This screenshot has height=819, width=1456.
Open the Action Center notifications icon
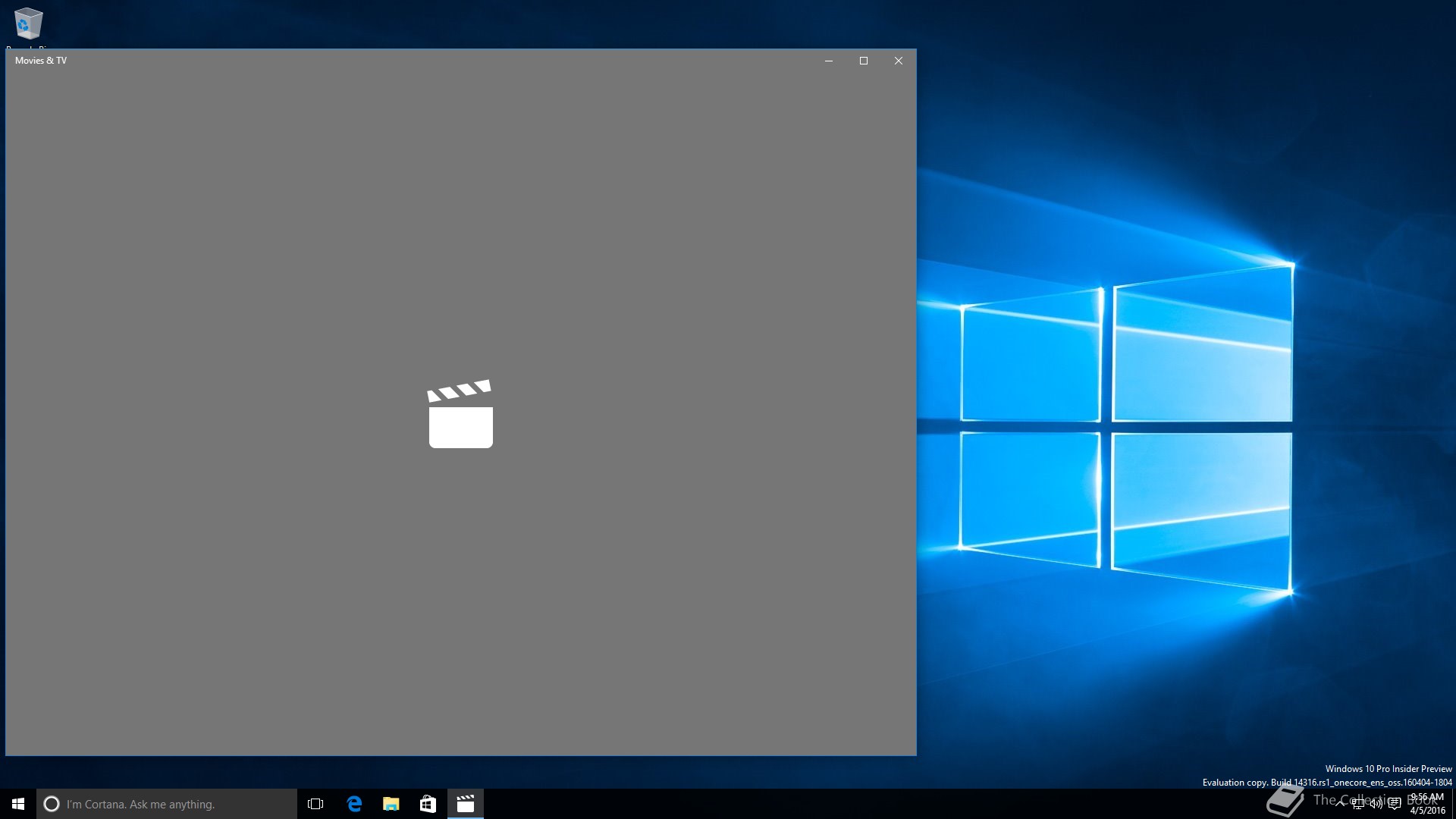click(1394, 804)
